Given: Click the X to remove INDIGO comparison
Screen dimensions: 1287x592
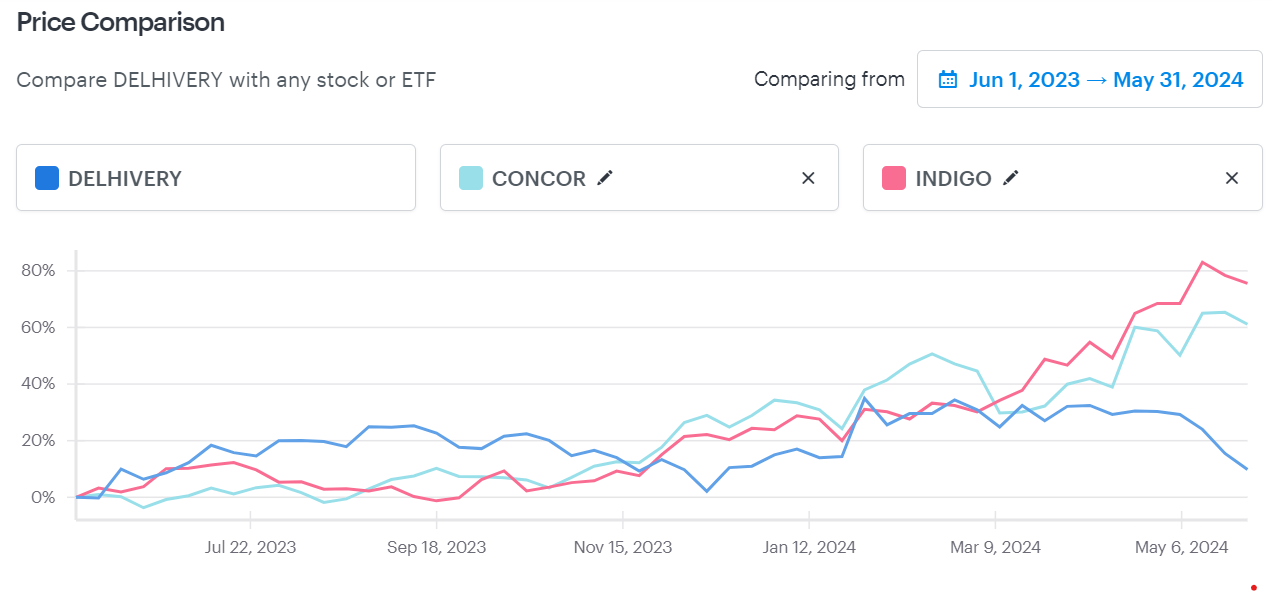Looking at the screenshot, I should pyautogui.click(x=1232, y=177).
